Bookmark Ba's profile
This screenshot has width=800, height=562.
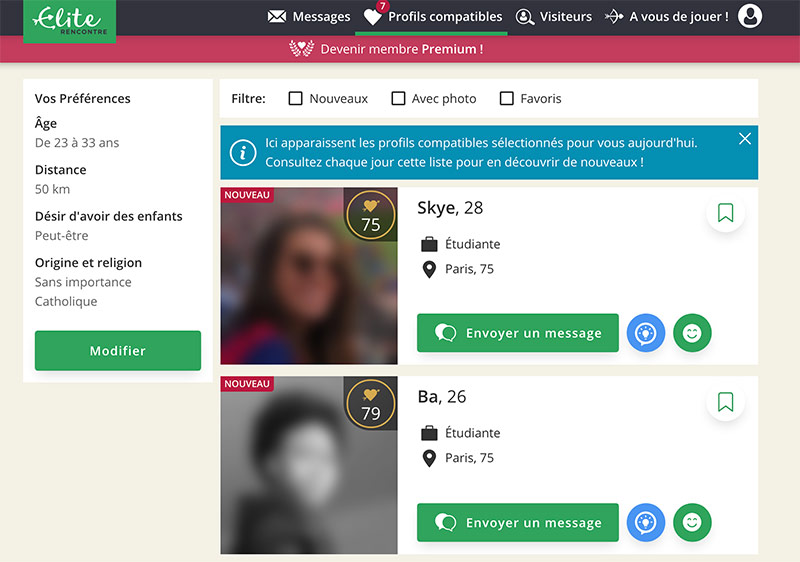(x=726, y=402)
